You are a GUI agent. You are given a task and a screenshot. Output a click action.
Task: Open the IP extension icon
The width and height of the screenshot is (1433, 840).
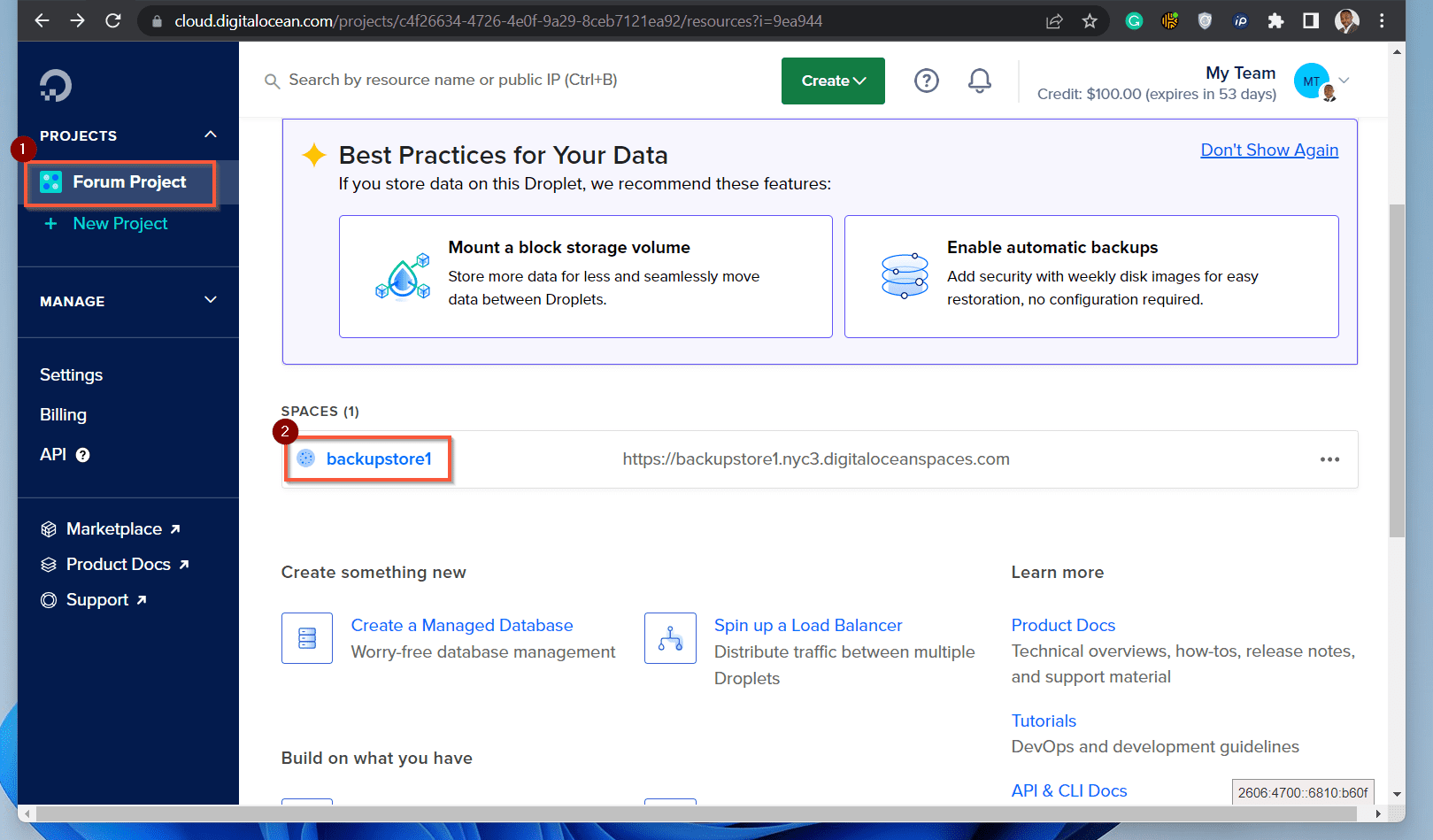(1240, 21)
